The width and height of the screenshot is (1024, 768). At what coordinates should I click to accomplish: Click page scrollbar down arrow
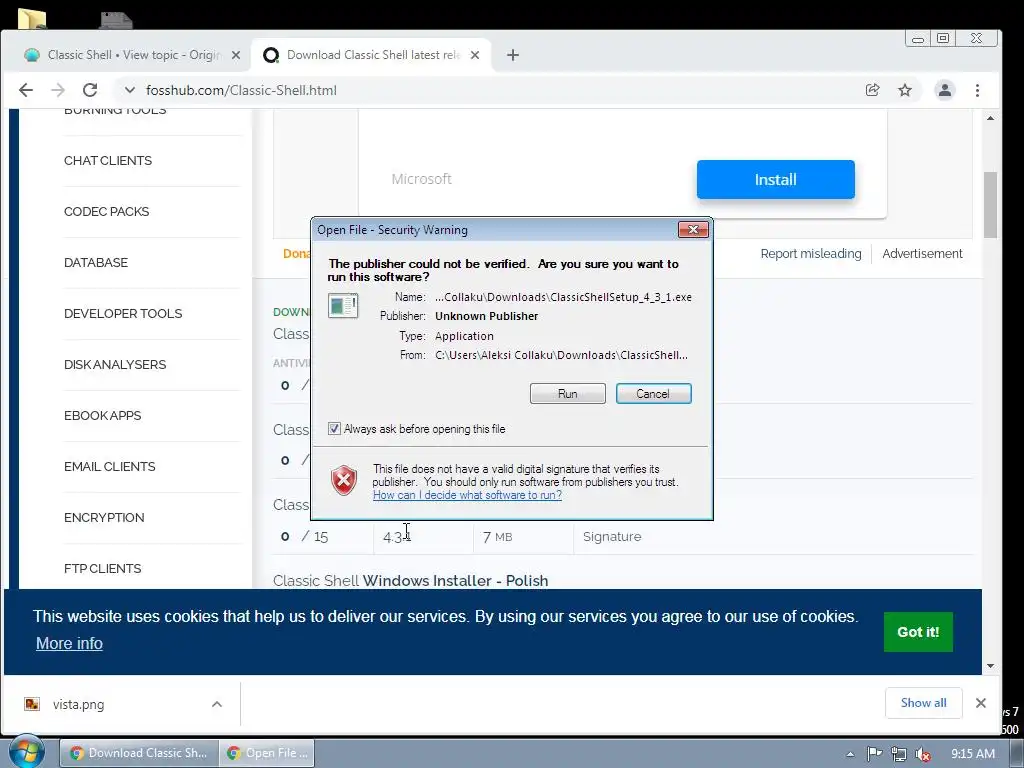(991, 665)
